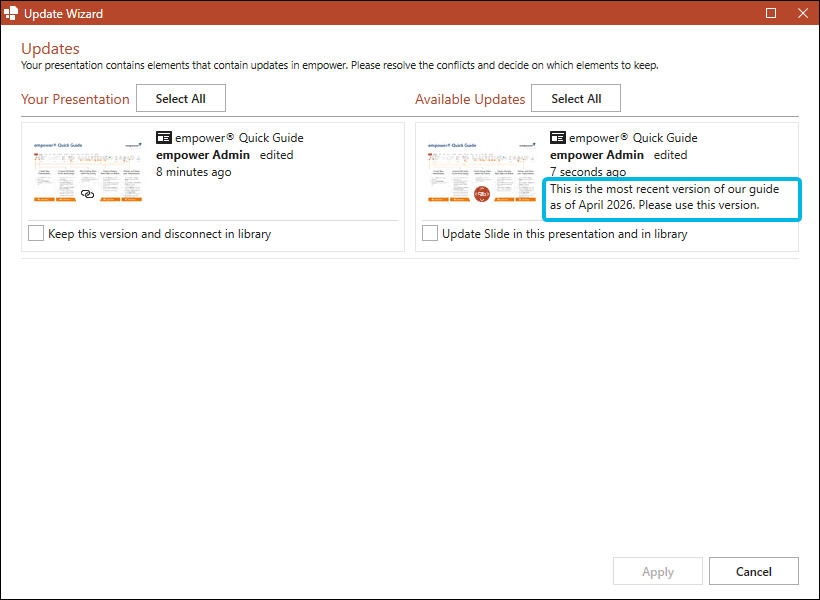Click the 'Available Updates' column heading

point(470,99)
